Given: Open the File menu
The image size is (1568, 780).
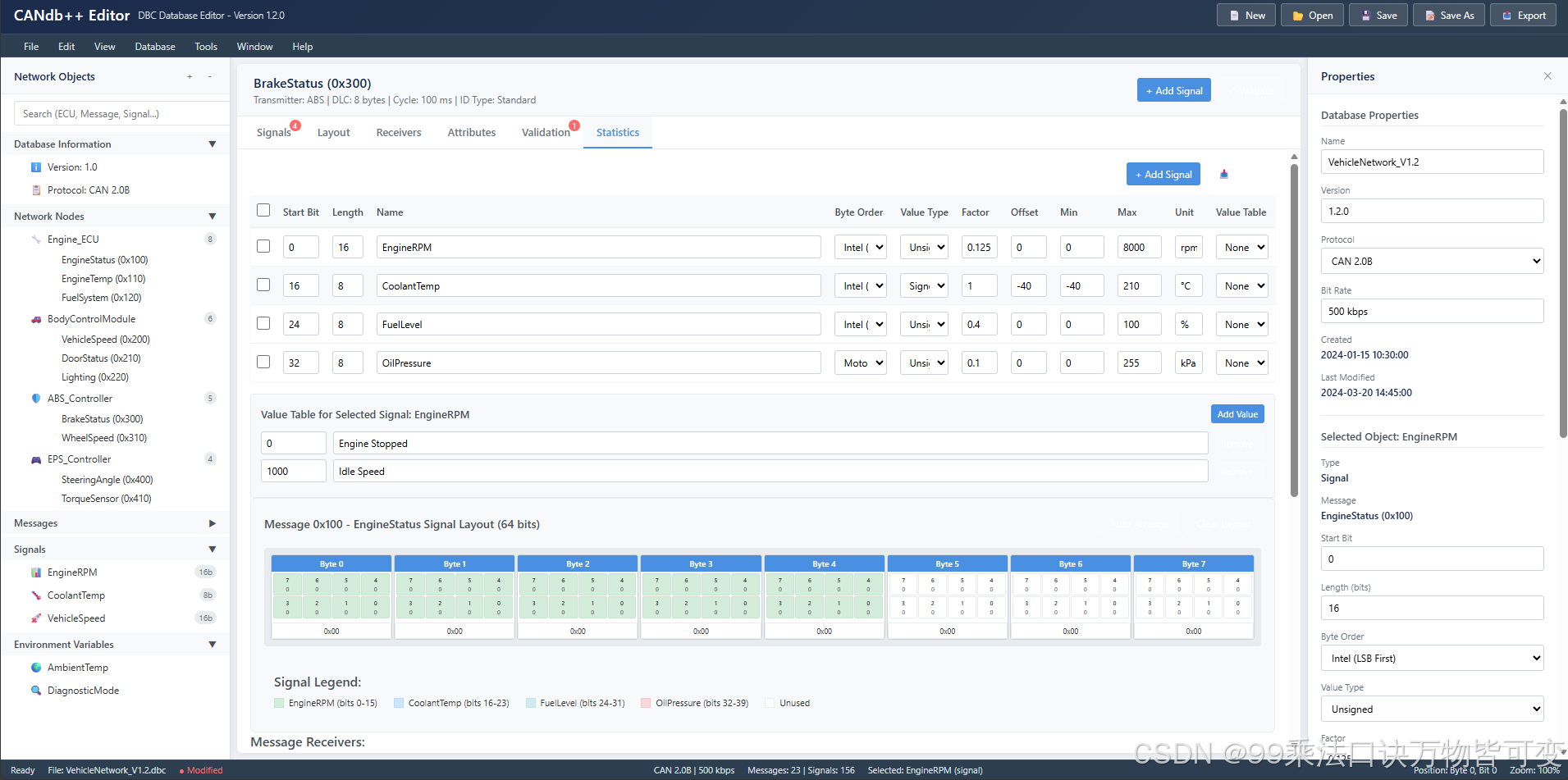Looking at the screenshot, I should 31,47.
